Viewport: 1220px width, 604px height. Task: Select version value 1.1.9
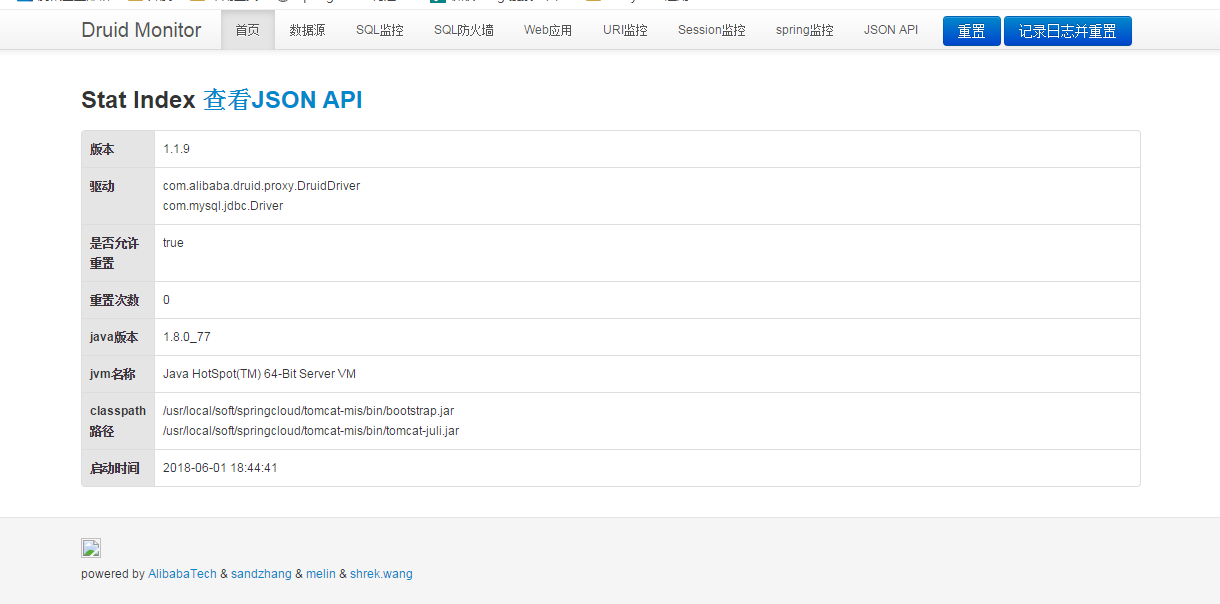tap(176, 149)
